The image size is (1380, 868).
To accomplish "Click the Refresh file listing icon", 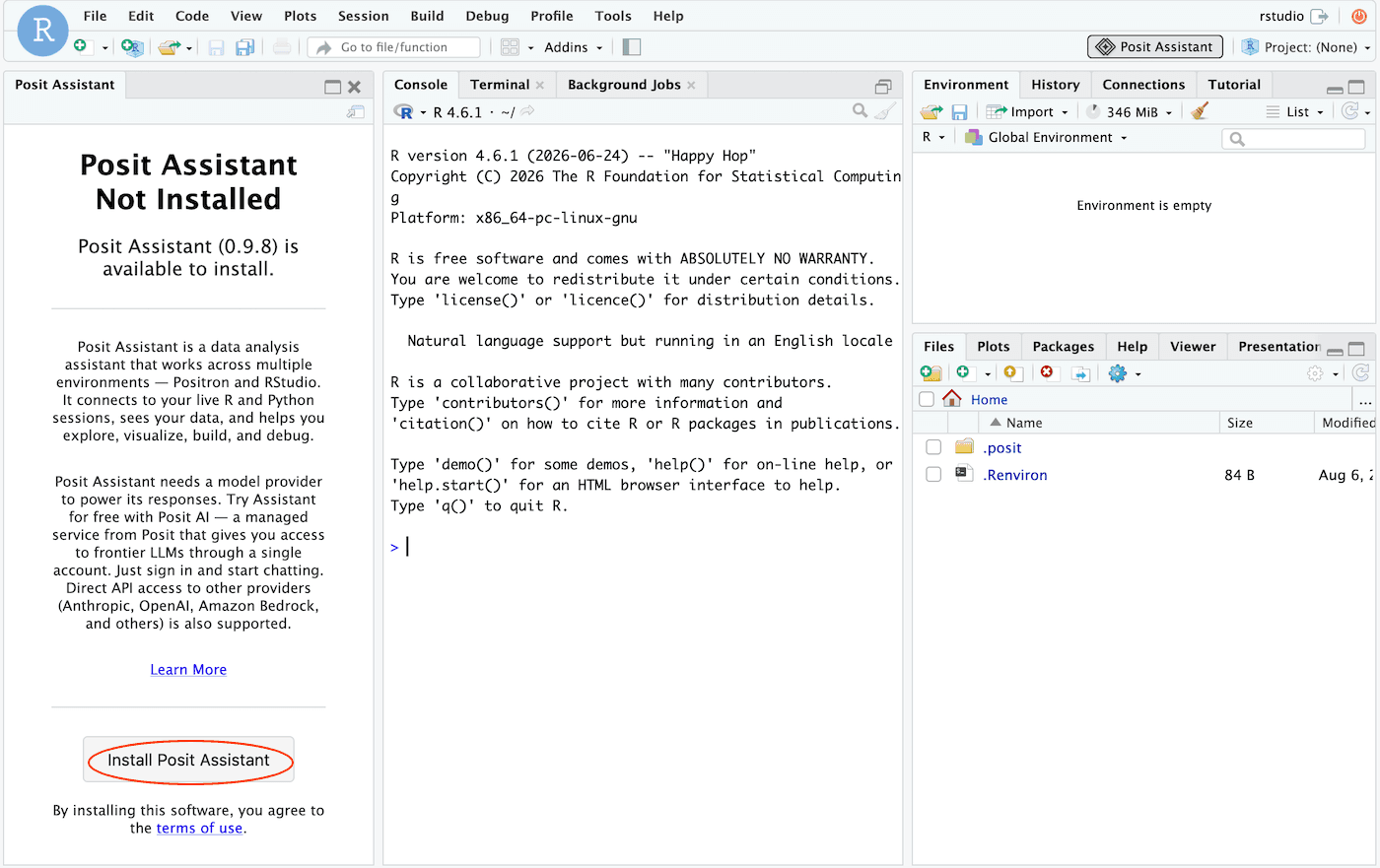I will coord(1360,372).
